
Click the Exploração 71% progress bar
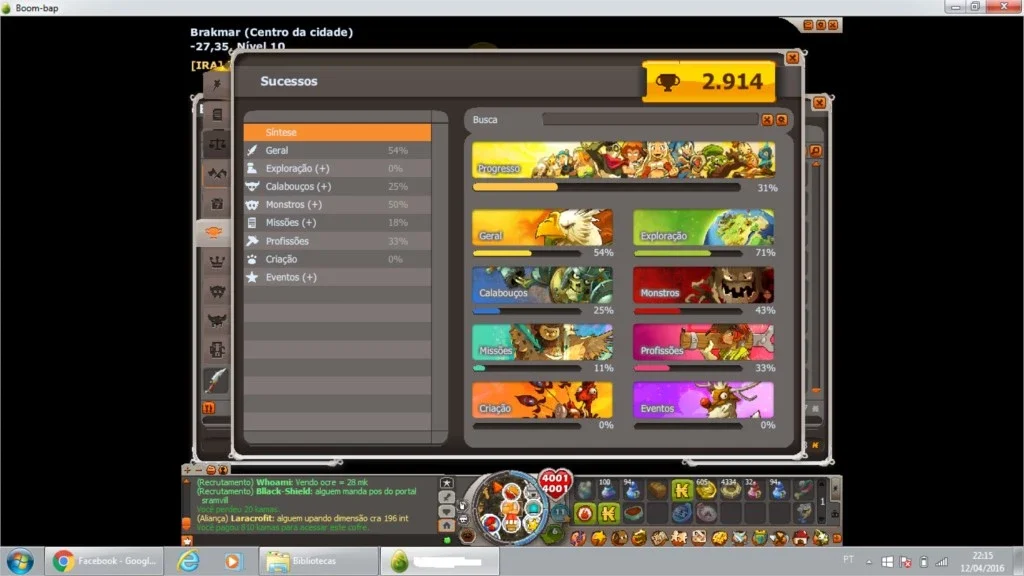[688, 253]
